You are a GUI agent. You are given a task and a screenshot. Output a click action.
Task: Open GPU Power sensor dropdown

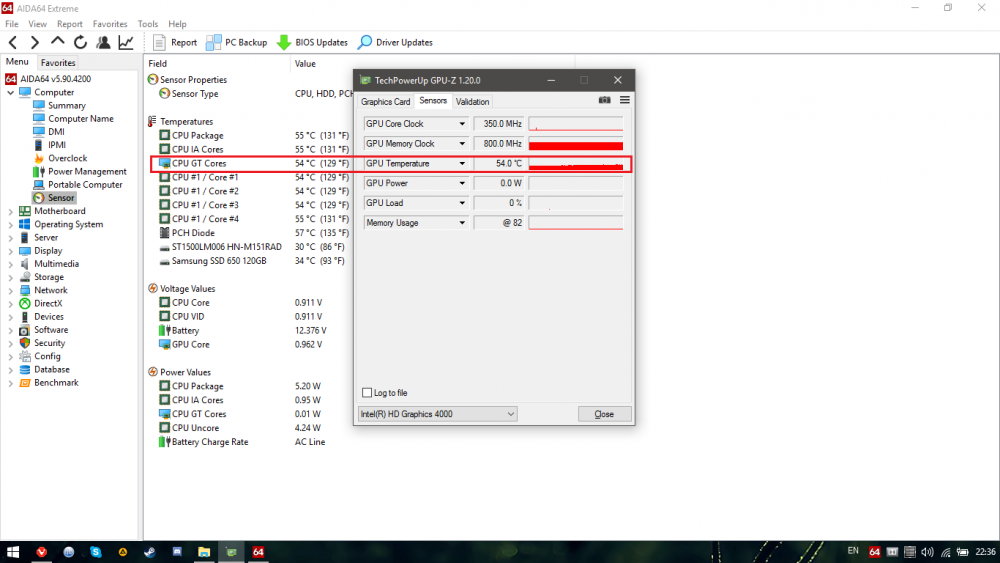click(x=462, y=183)
